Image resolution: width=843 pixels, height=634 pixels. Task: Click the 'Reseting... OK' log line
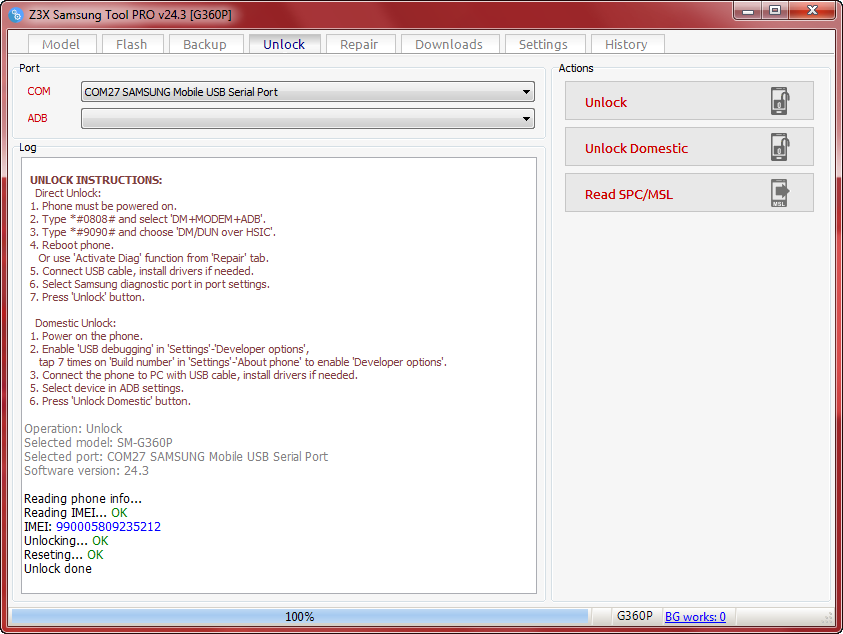(64, 554)
